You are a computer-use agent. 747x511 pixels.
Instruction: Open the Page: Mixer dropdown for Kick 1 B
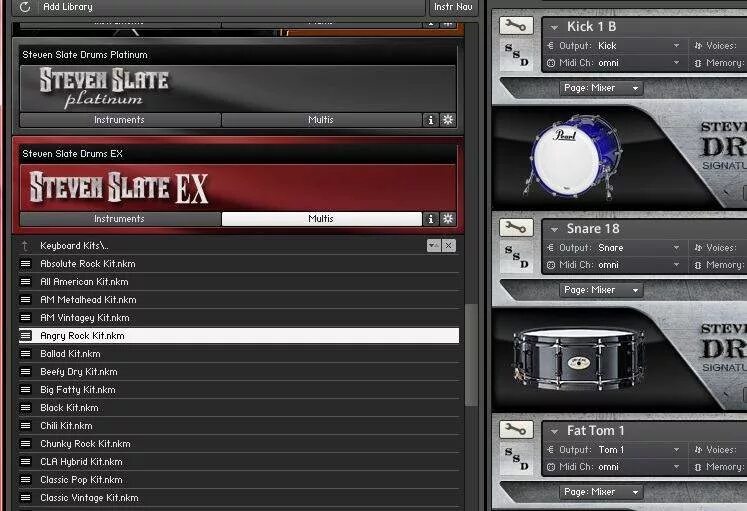pos(601,88)
